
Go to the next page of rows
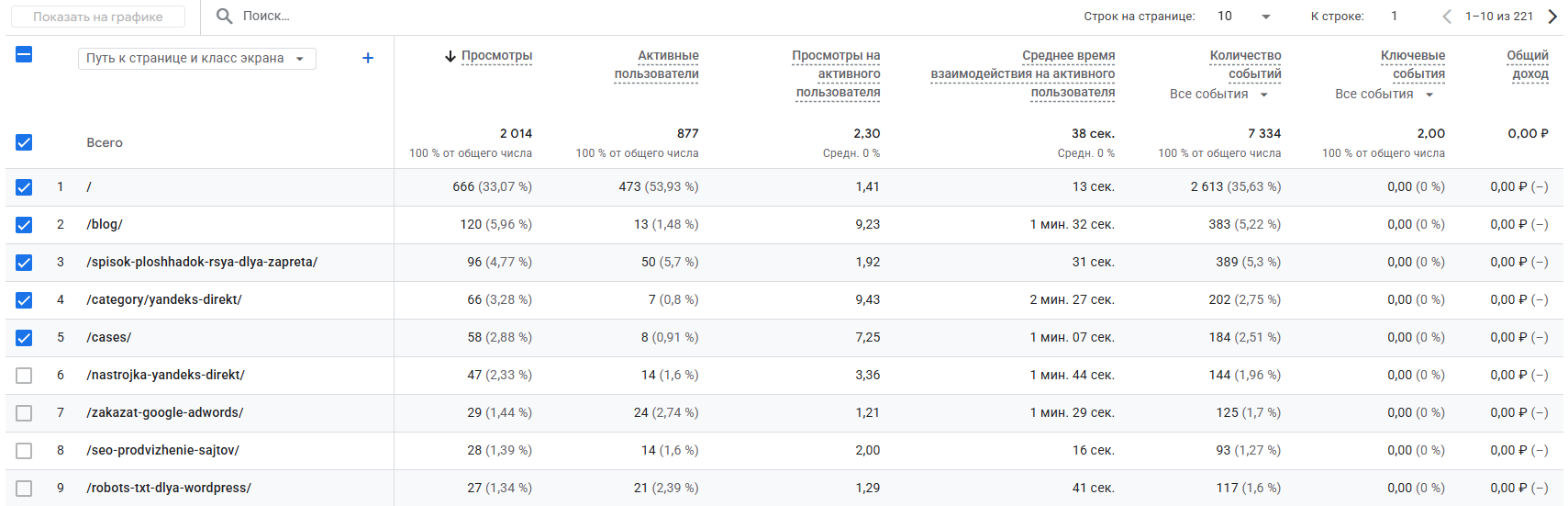point(1553,16)
